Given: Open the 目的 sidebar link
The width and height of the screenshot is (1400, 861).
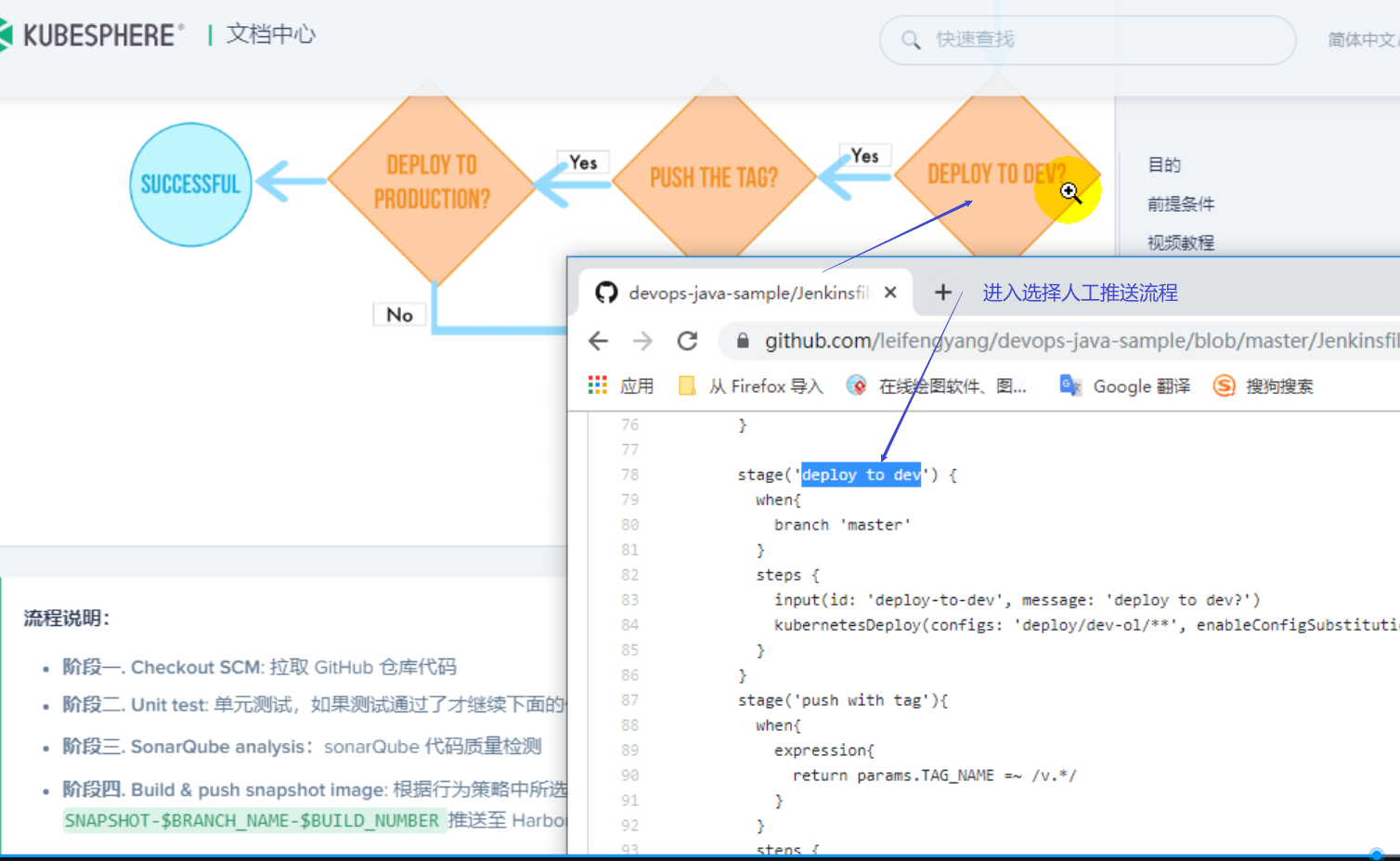Looking at the screenshot, I should (1164, 164).
